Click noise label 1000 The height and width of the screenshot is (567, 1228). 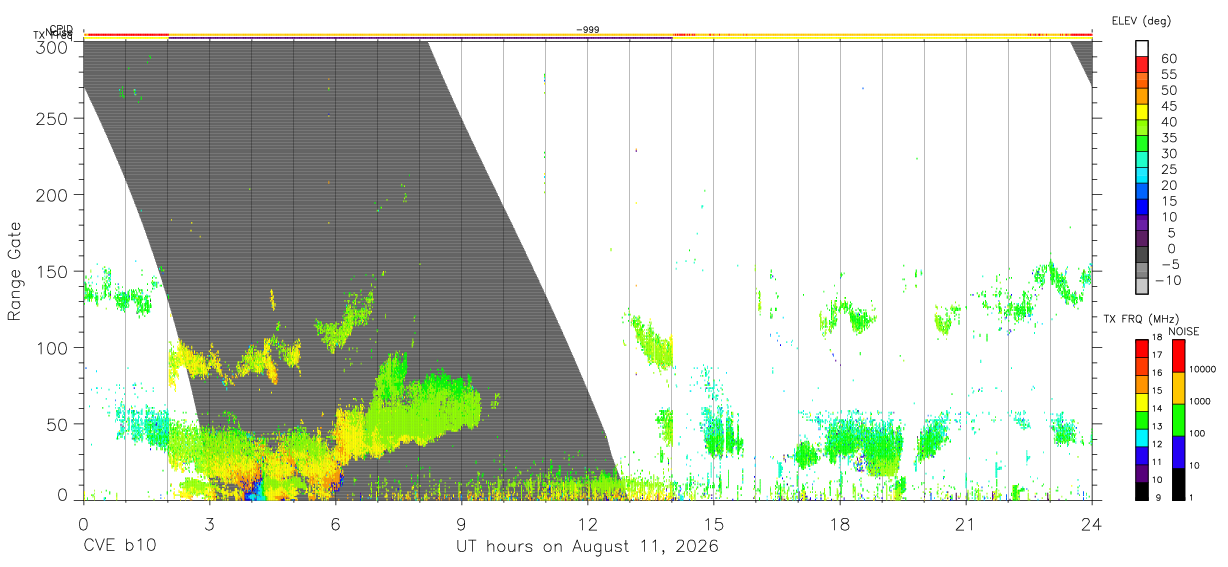pos(1201,402)
